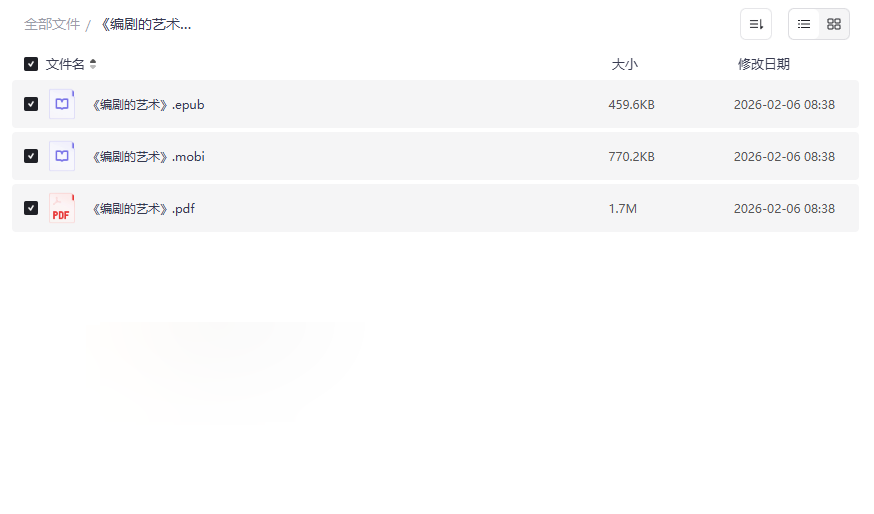Click the epub file book icon
The width and height of the screenshot is (874, 514).
point(62,104)
